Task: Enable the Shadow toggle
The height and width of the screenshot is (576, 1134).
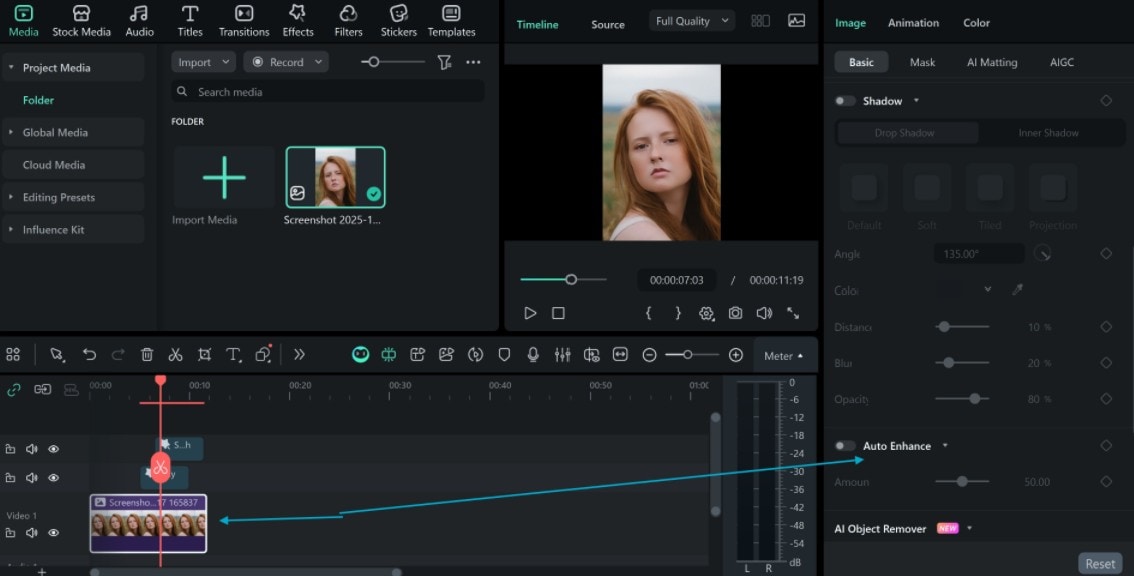Action: point(846,101)
